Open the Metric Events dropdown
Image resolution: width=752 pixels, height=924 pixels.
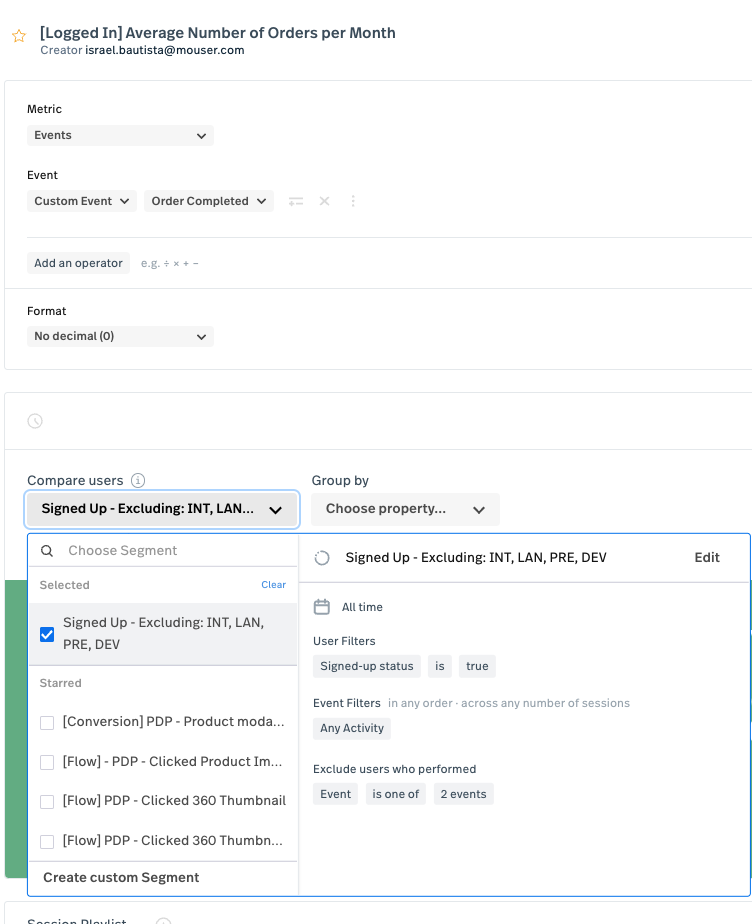(x=120, y=135)
